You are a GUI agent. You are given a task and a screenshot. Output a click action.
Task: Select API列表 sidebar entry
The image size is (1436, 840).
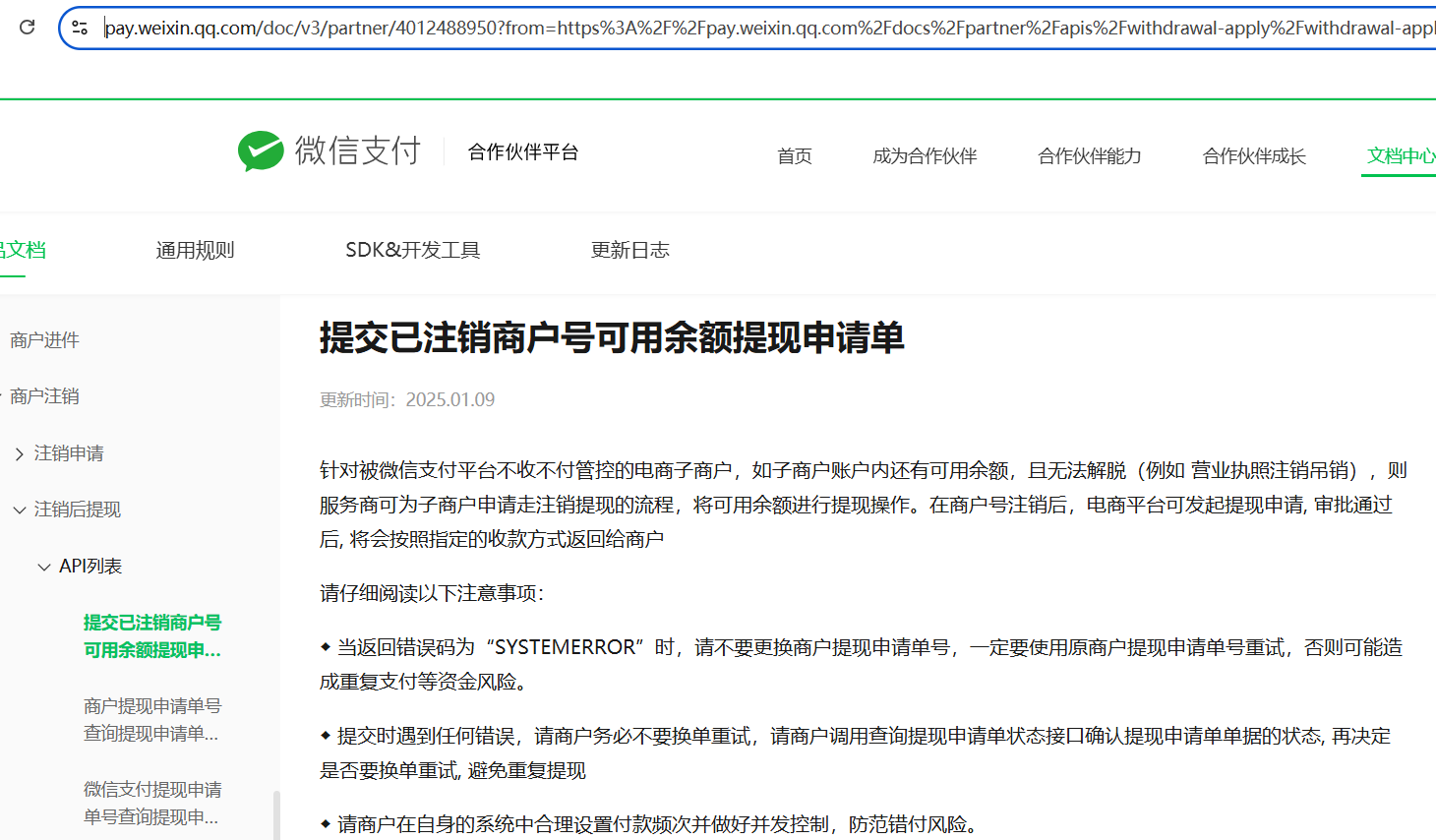coord(90,567)
